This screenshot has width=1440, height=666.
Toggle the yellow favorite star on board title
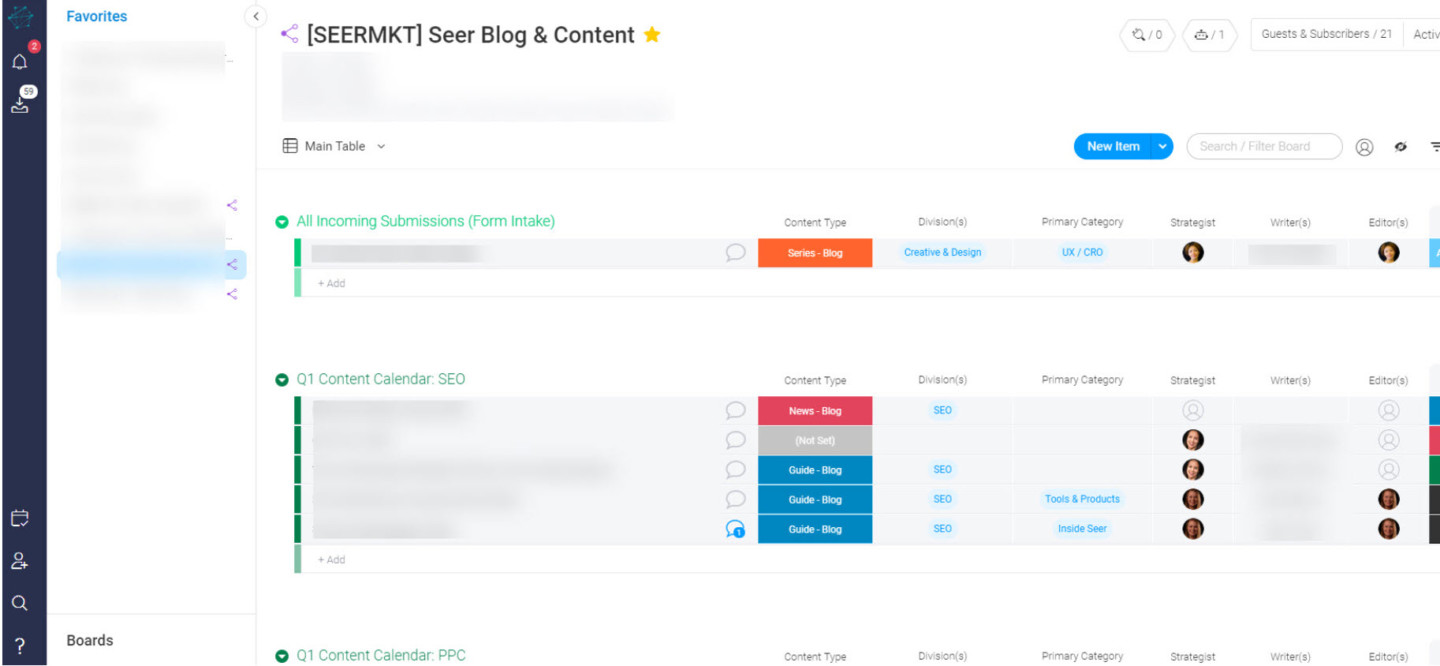[652, 35]
